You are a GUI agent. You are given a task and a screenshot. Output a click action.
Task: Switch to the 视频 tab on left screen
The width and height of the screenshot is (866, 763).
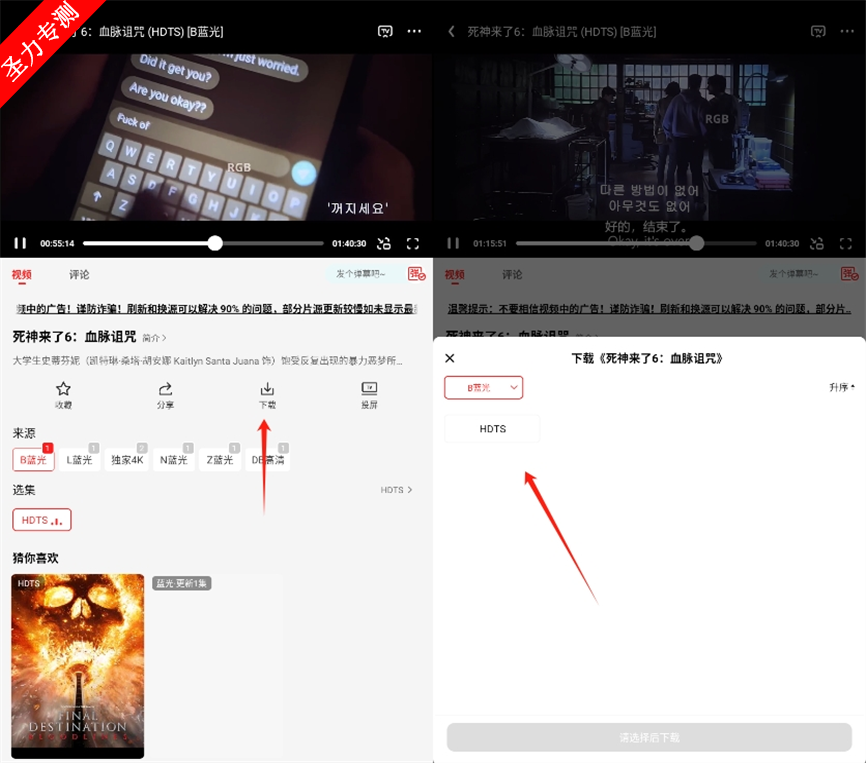point(22,274)
